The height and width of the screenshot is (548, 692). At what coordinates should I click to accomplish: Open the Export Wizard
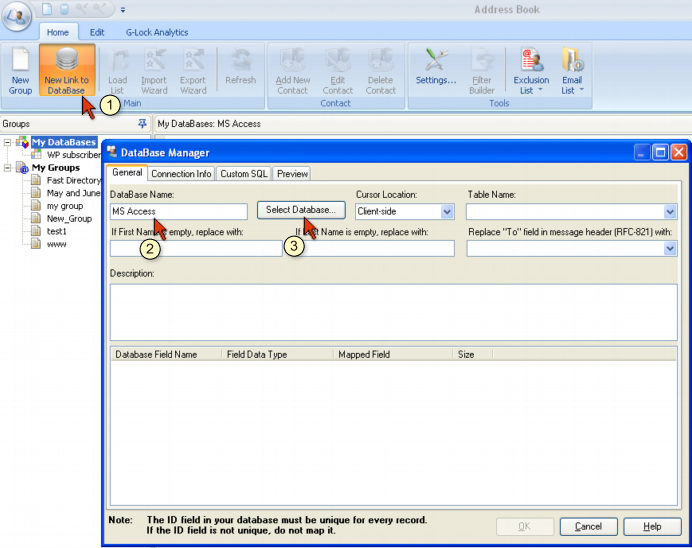193,71
